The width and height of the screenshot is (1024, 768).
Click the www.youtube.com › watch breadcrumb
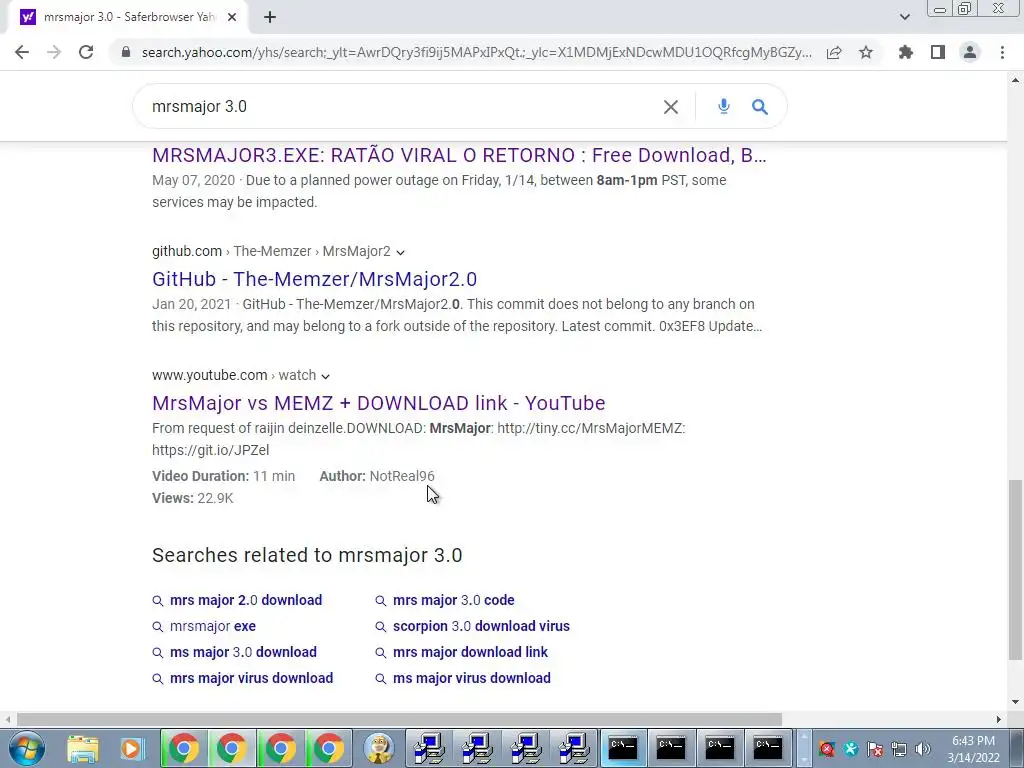234,376
